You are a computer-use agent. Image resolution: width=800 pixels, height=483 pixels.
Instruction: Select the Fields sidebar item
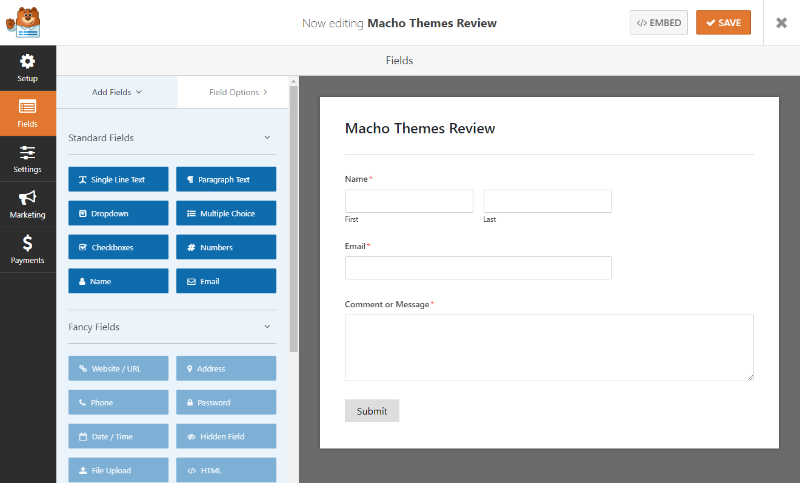click(28, 113)
